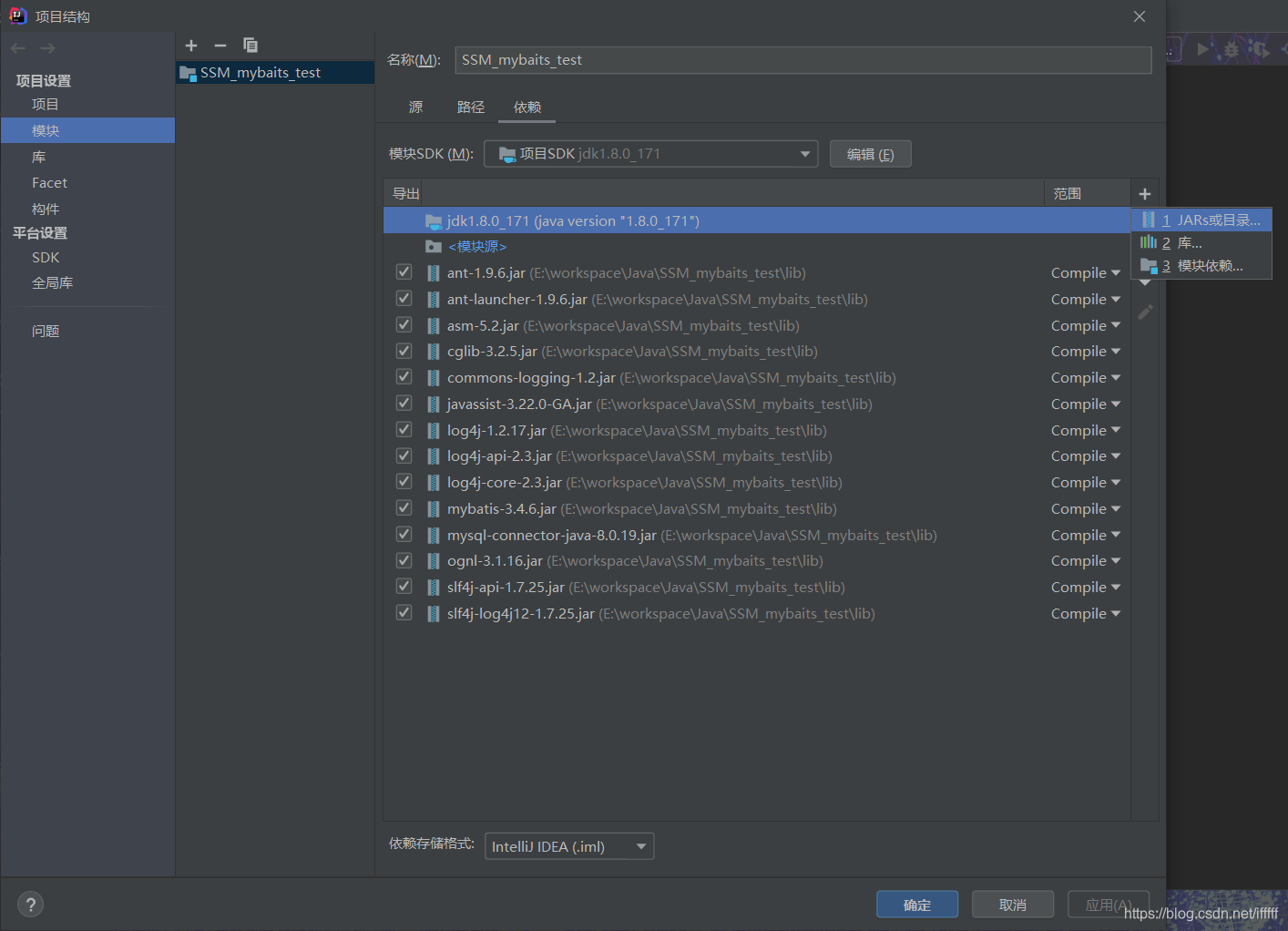This screenshot has width=1288, height=931.
Task: Copy the selected module icon
Action: pyautogui.click(x=250, y=46)
